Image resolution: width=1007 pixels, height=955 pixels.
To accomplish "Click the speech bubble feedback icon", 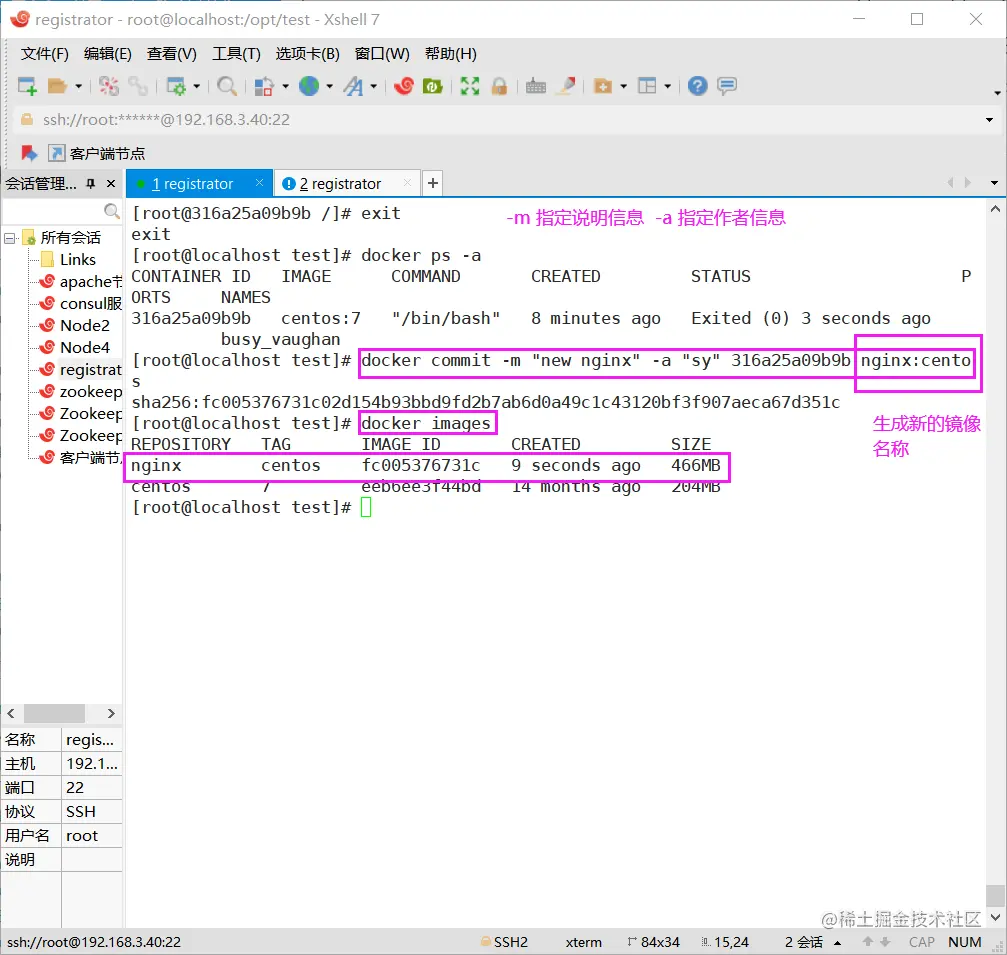I will [726, 85].
